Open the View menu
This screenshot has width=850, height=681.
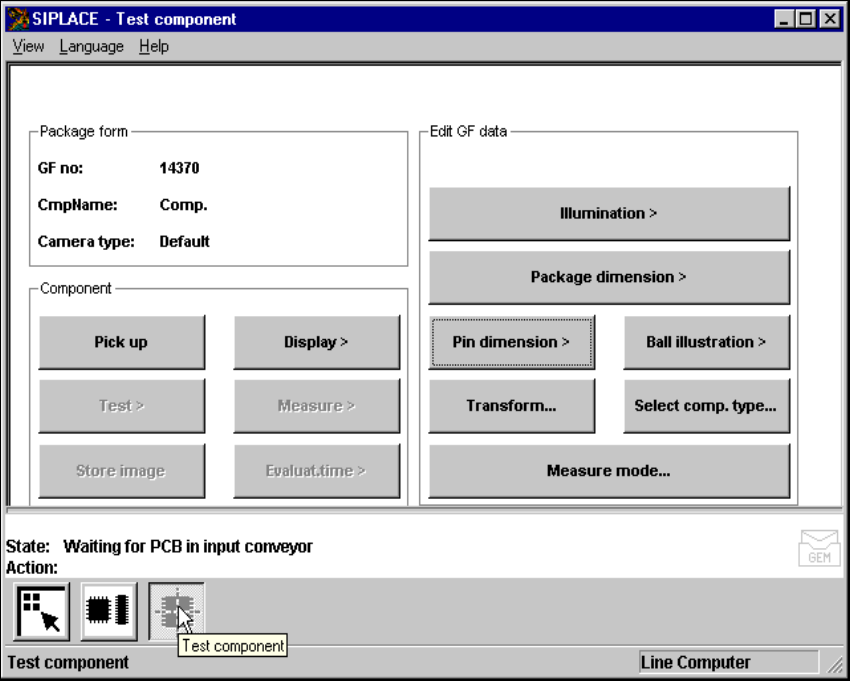coord(28,47)
